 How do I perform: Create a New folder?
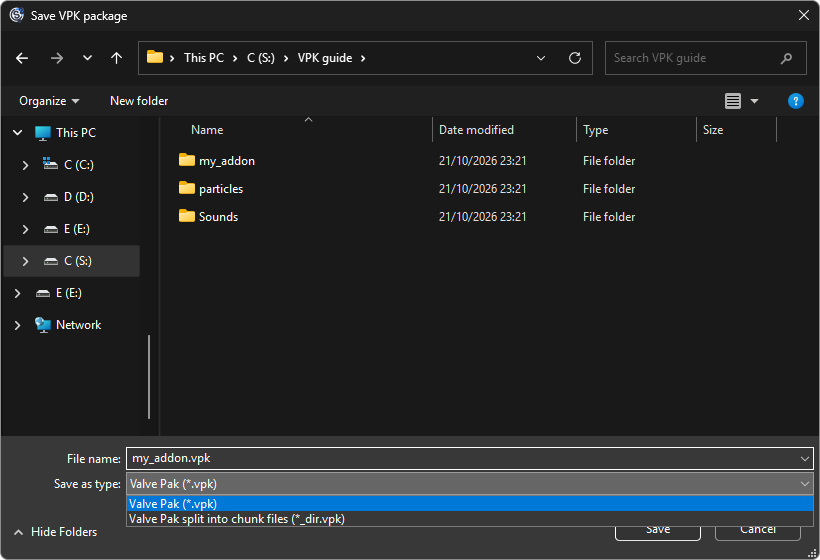click(139, 101)
